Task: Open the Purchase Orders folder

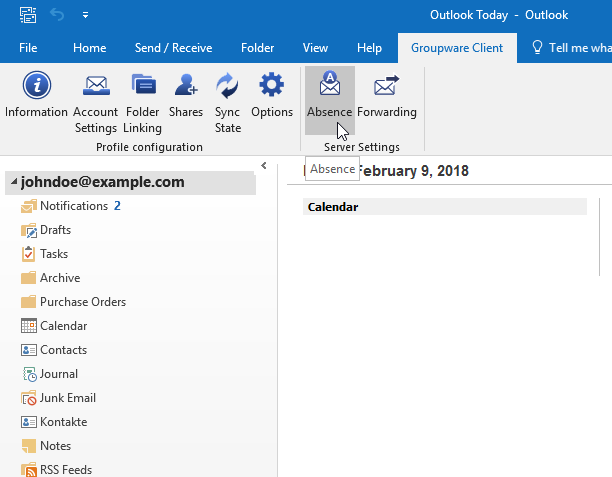Action: 83,302
